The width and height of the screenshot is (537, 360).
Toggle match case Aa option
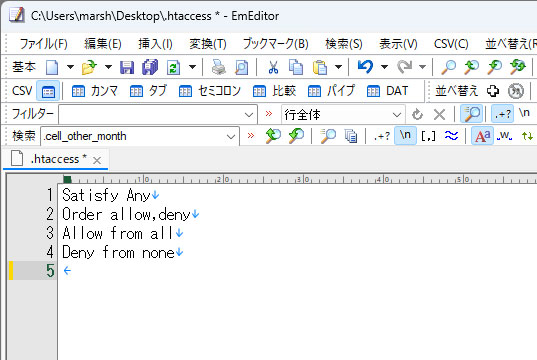483,136
